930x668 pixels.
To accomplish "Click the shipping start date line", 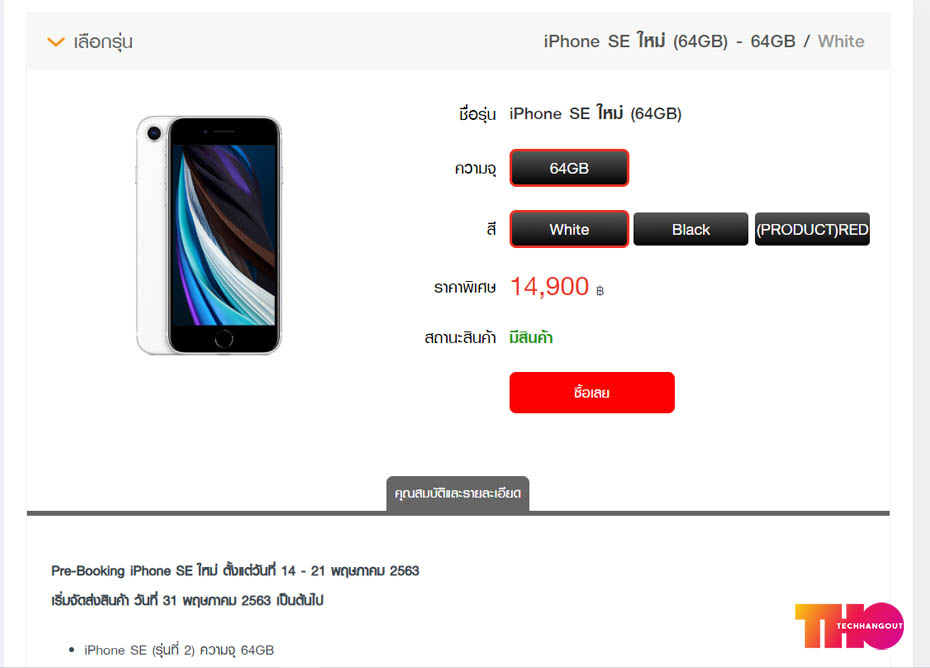I will pos(187,600).
